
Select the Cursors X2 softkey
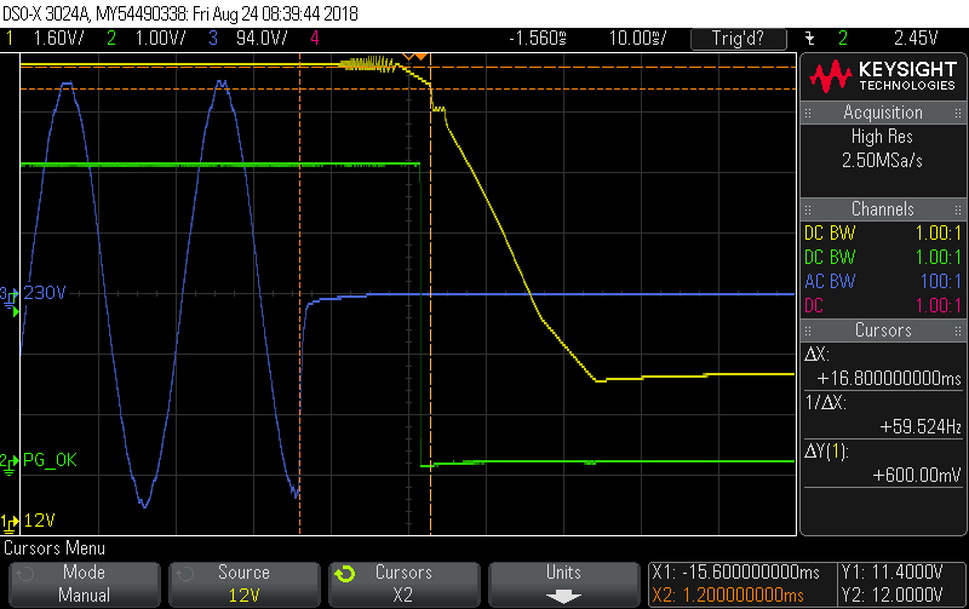(404, 584)
